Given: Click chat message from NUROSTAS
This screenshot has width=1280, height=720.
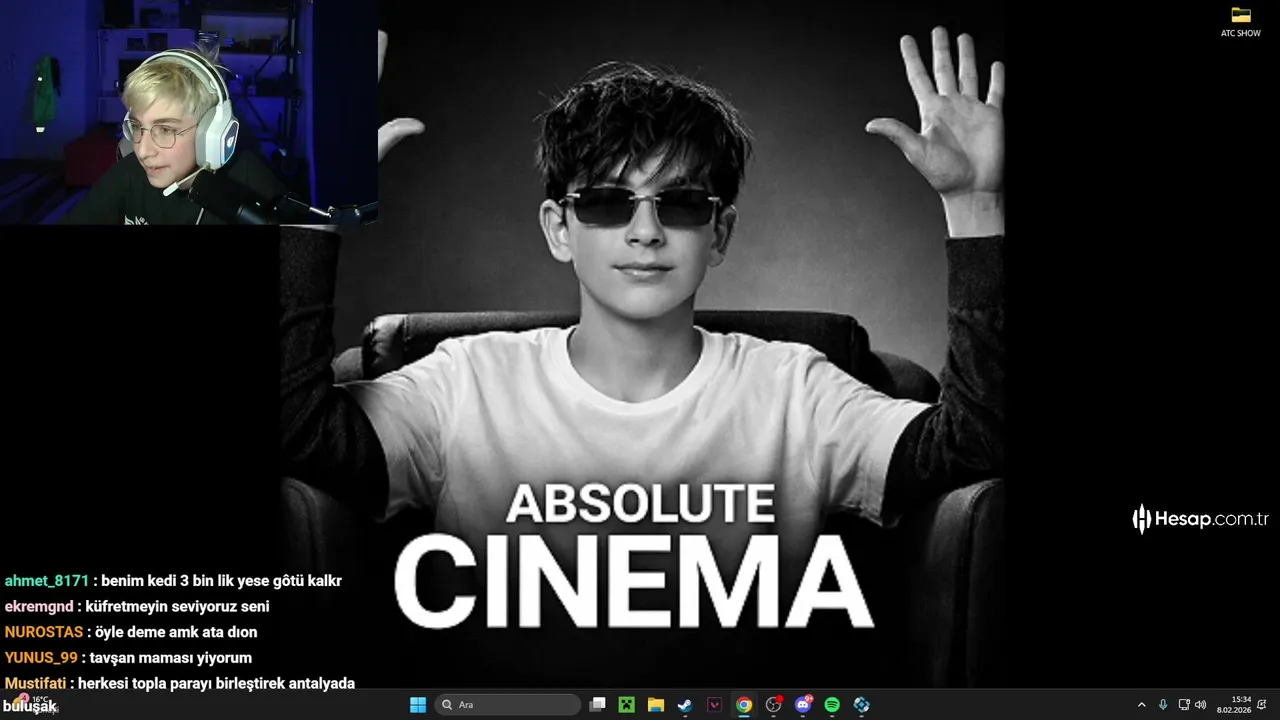Looking at the screenshot, I should pyautogui.click(x=131, y=632).
